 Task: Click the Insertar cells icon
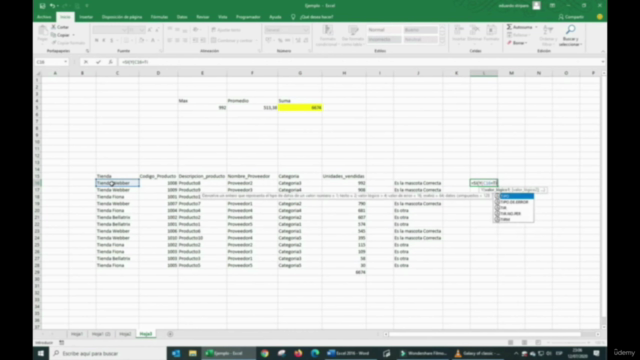tap(458, 30)
